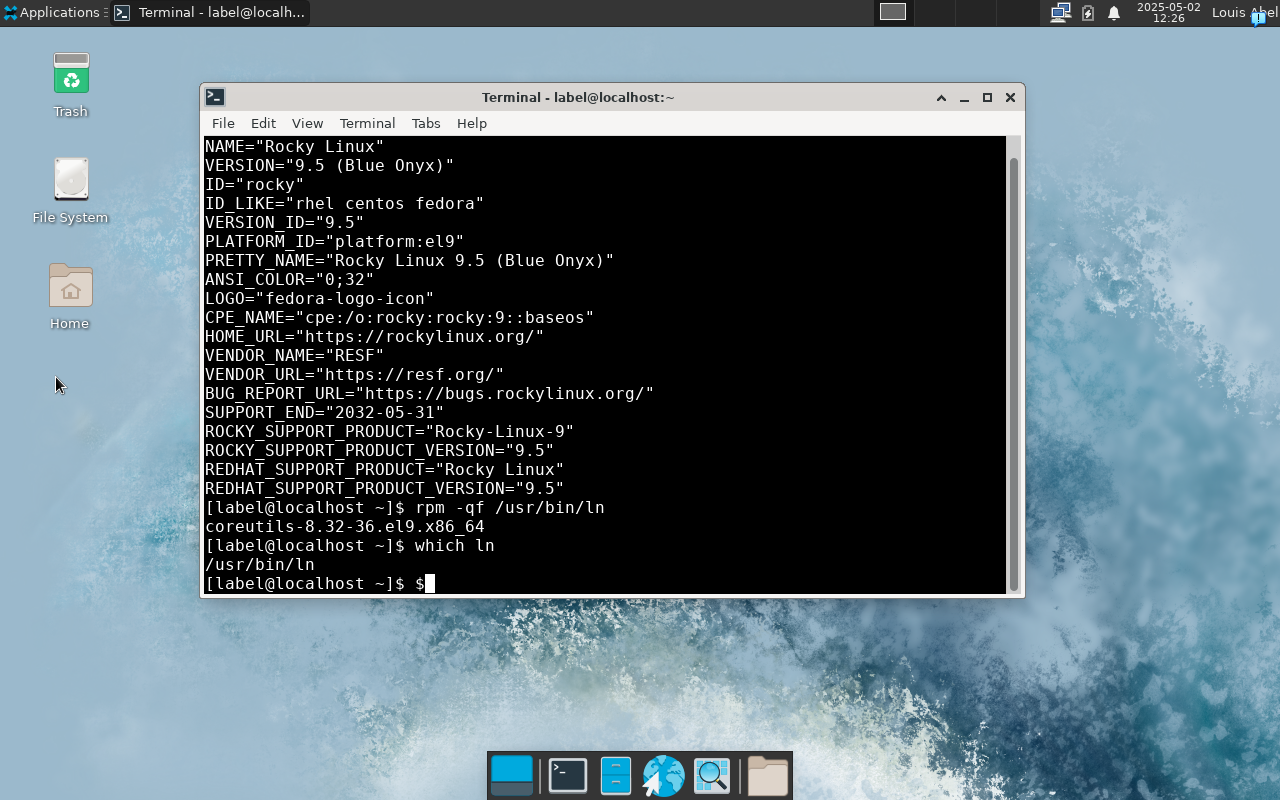Open File Manager cabinet icon in dock

click(615, 776)
